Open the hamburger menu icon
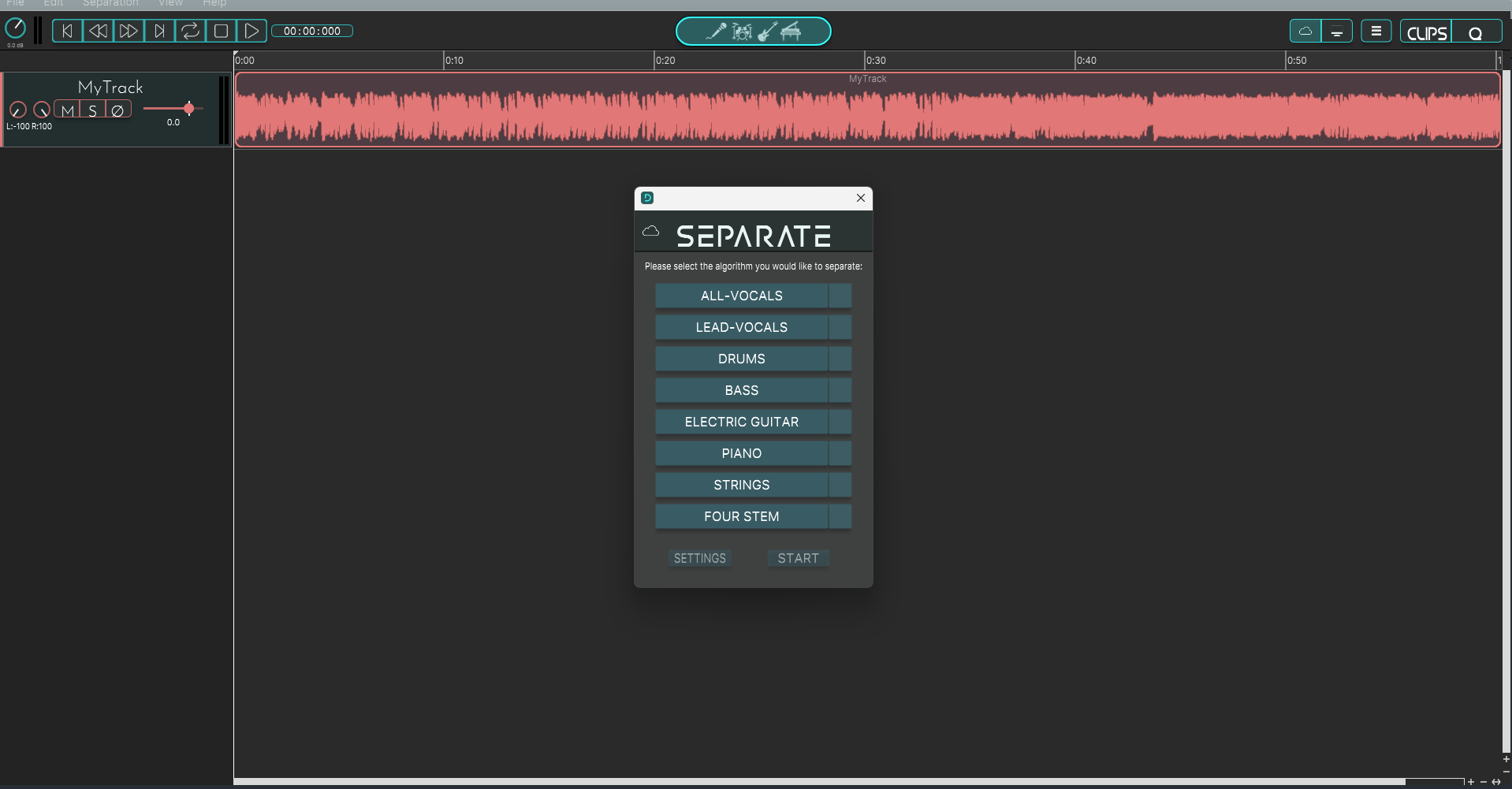Viewport: 1512px width, 789px height. (1376, 30)
